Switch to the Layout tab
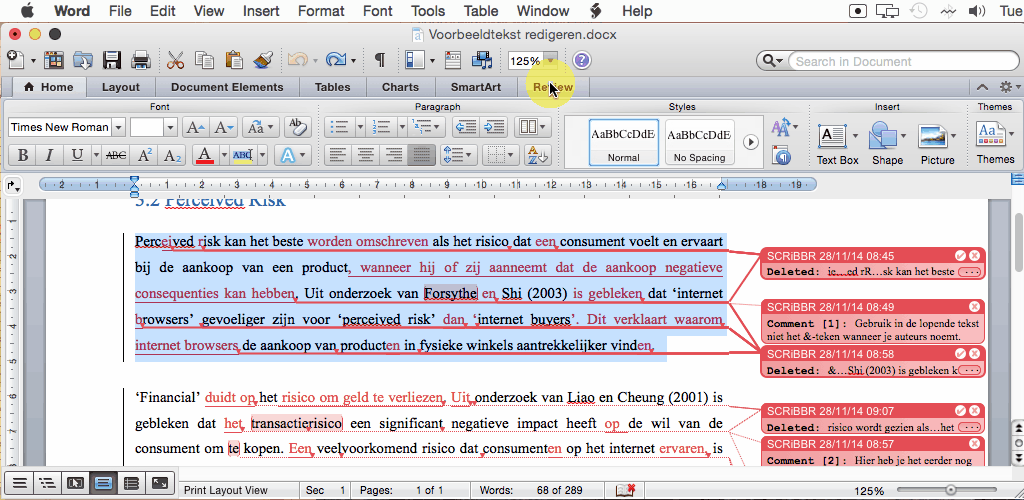 (121, 87)
